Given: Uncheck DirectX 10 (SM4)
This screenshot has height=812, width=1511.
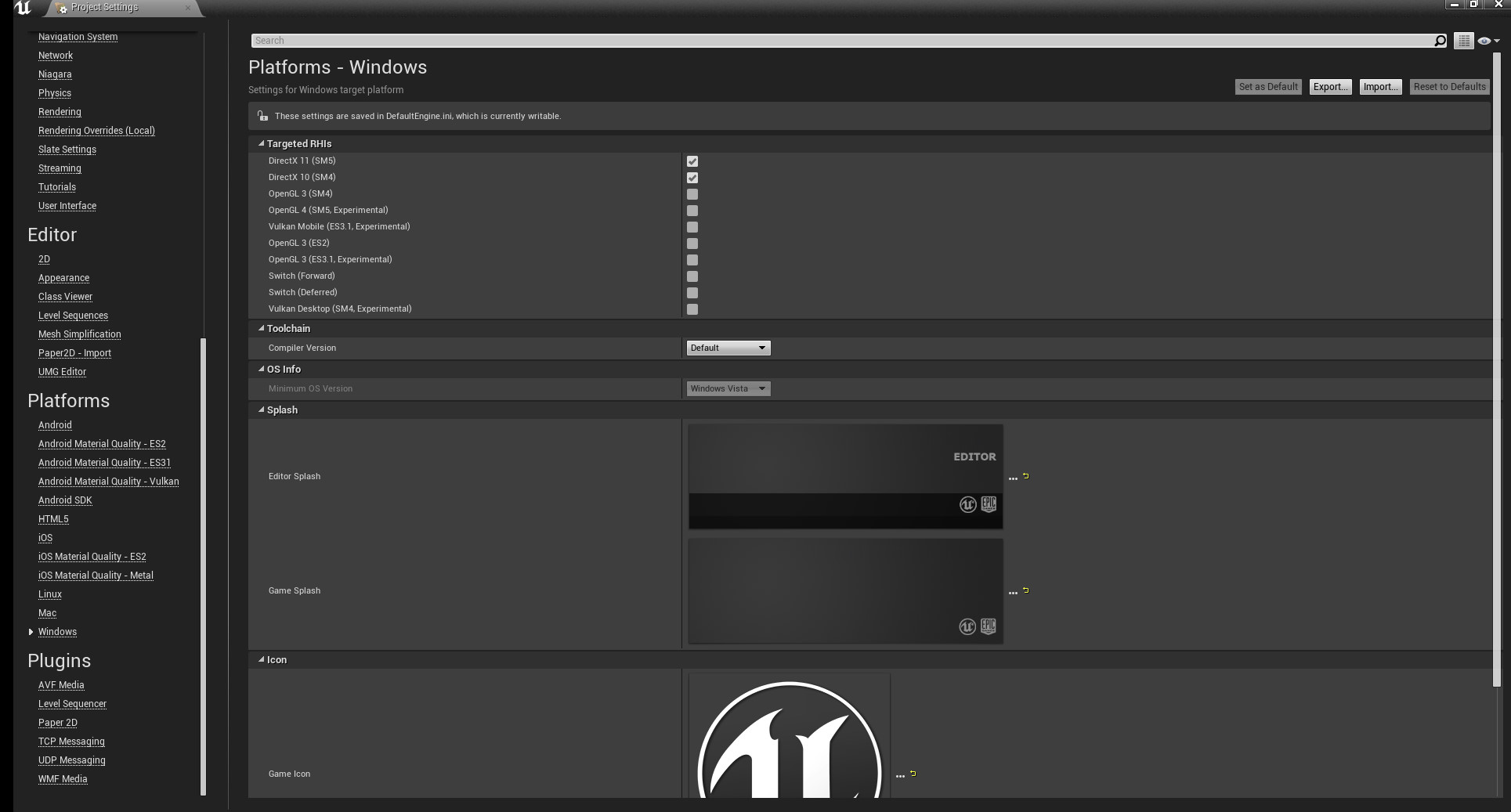Looking at the screenshot, I should pyautogui.click(x=692, y=178).
